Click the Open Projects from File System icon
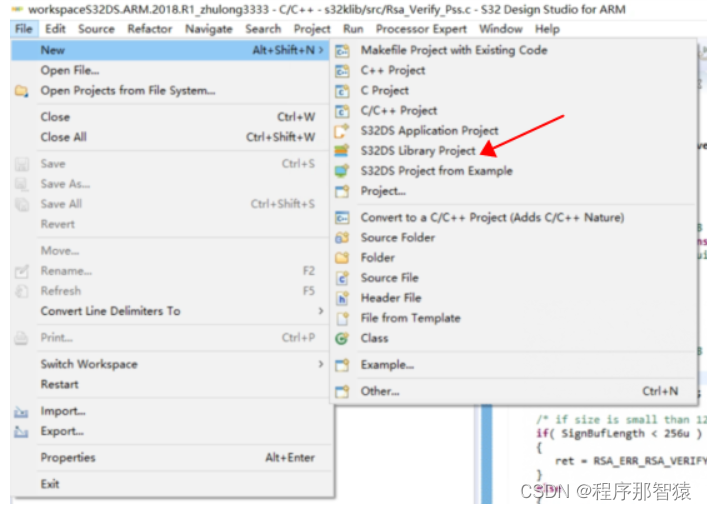 click(21, 91)
